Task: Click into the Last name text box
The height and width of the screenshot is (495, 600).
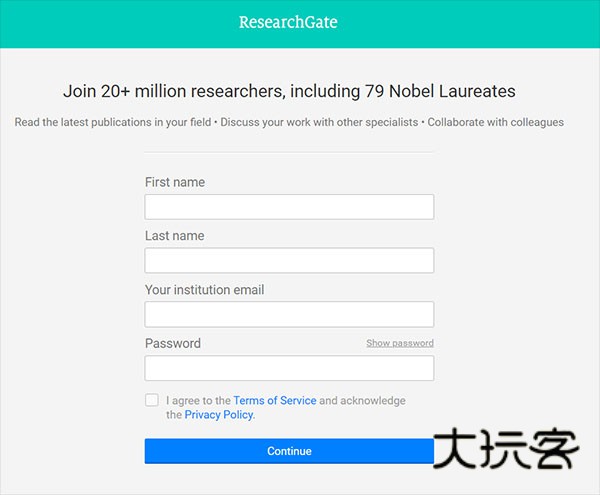Action: (289, 261)
